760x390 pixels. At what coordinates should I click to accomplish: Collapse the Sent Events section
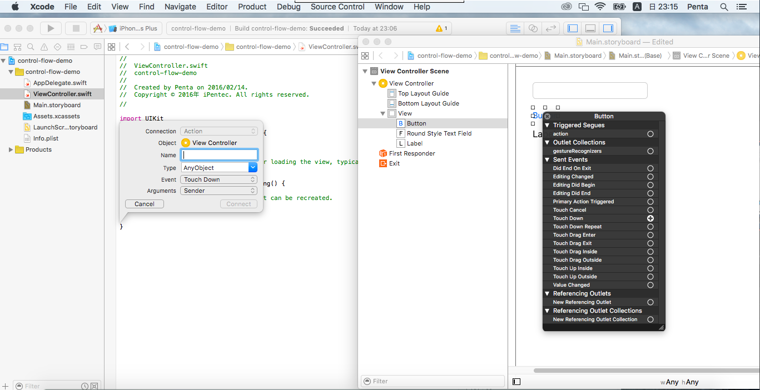click(x=547, y=160)
